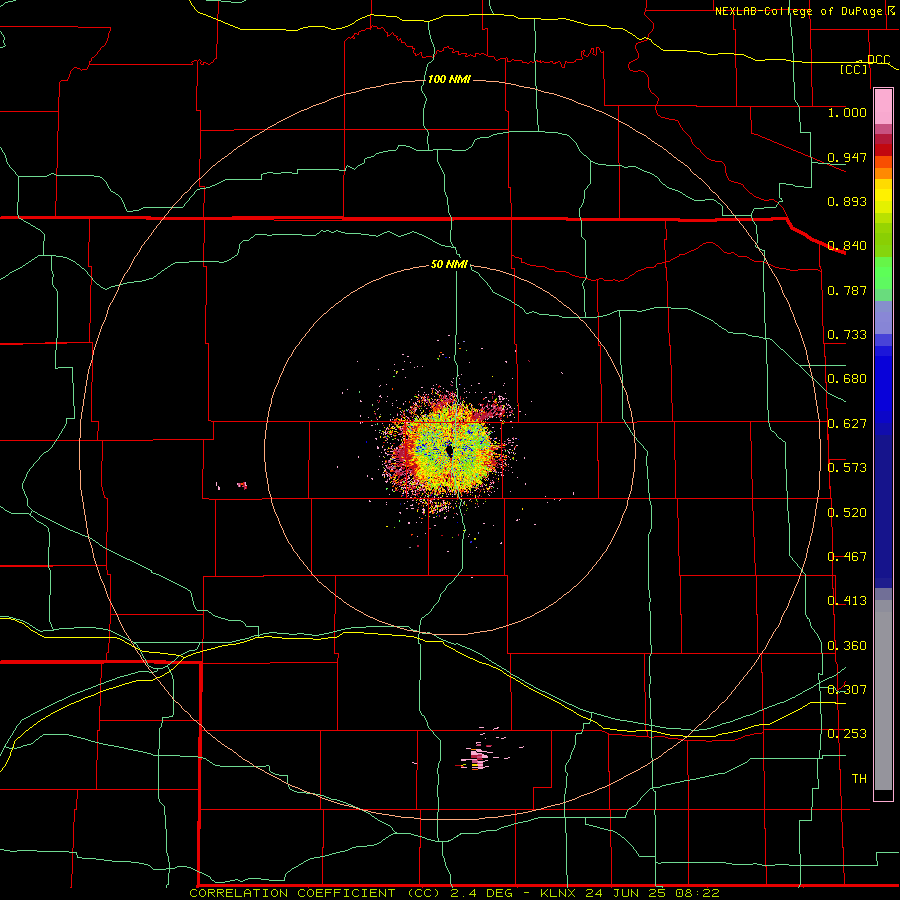This screenshot has height=900, width=900.
Task: Click the 24 JUN 25 08:22 timestamp
Action: click(652, 893)
